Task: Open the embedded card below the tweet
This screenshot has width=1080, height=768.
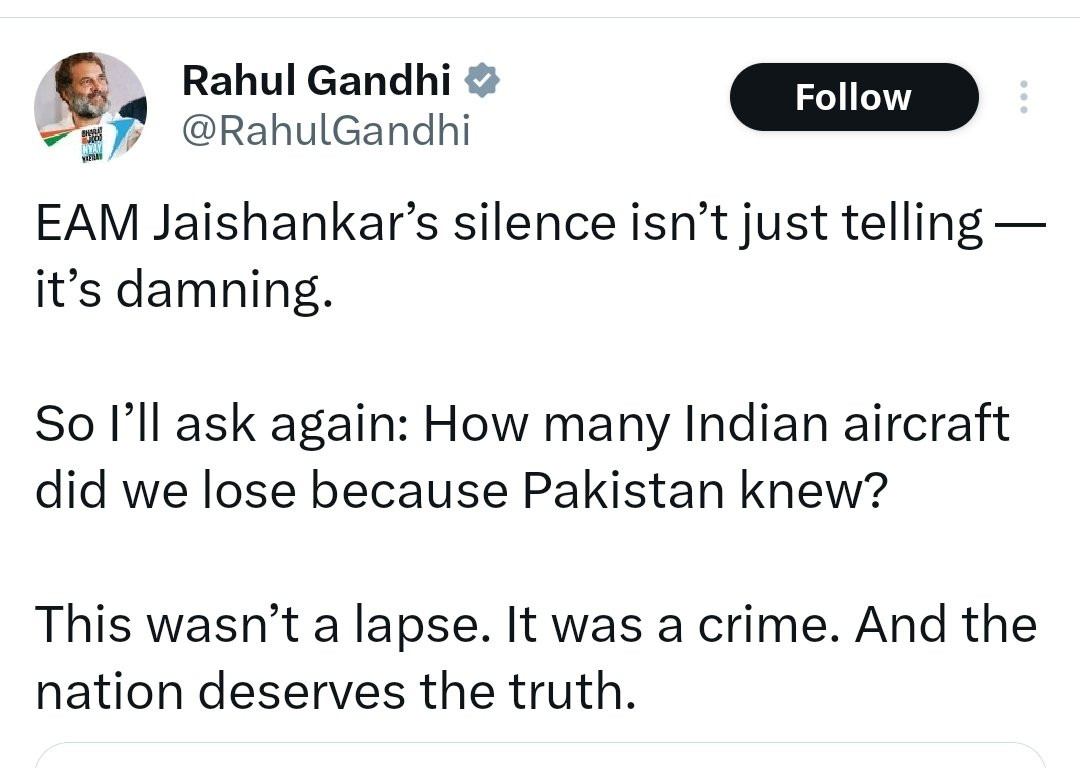Action: click(540, 755)
